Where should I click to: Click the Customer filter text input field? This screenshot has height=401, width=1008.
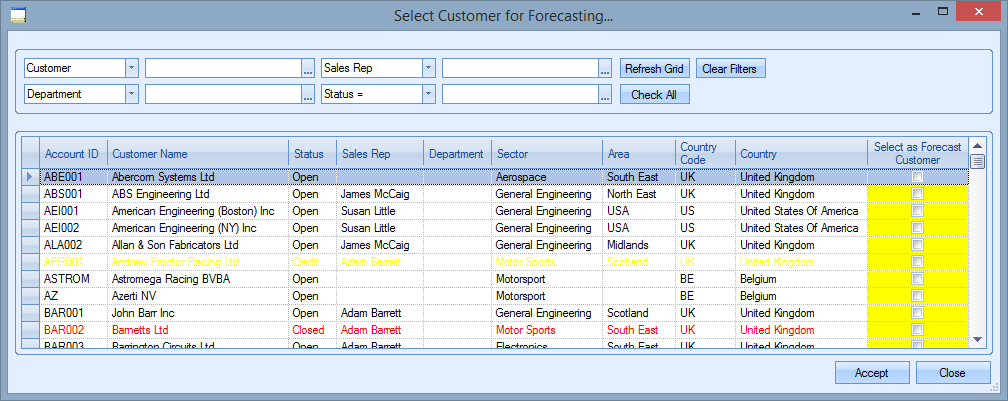tap(223, 69)
